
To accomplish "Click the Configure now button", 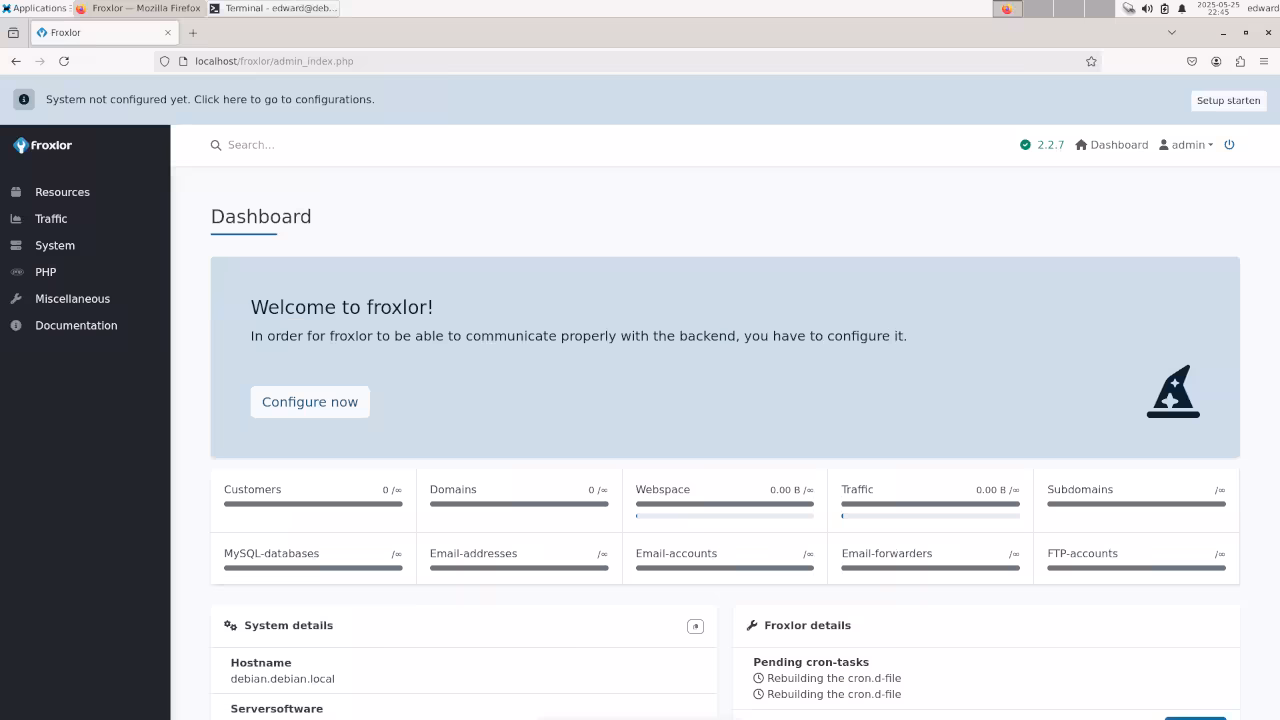I will click(310, 402).
